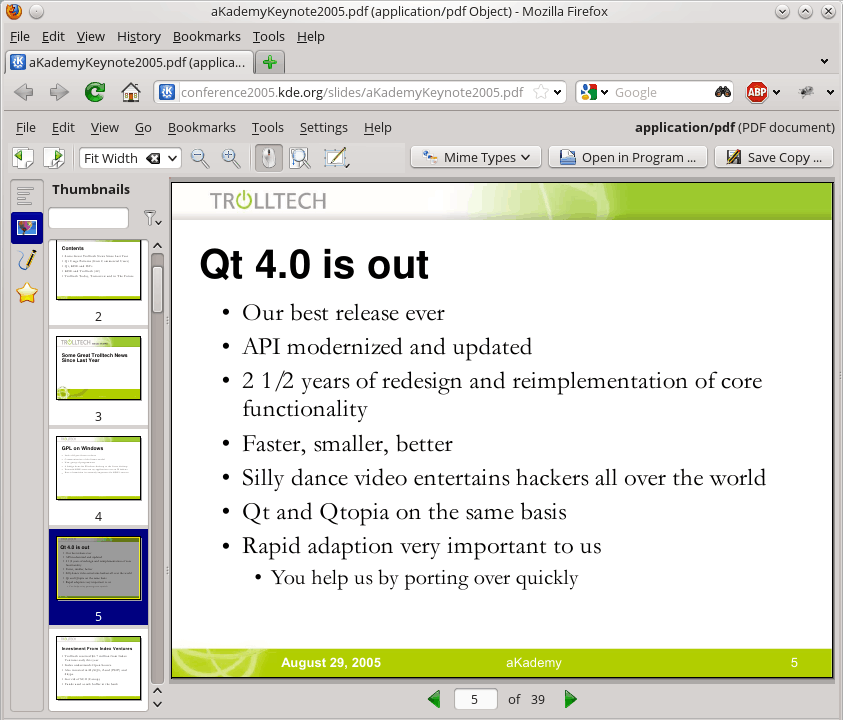Select the Investment From Index Ventures thumbnail
Image resolution: width=843 pixels, height=720 pixels.
(98, 670)
